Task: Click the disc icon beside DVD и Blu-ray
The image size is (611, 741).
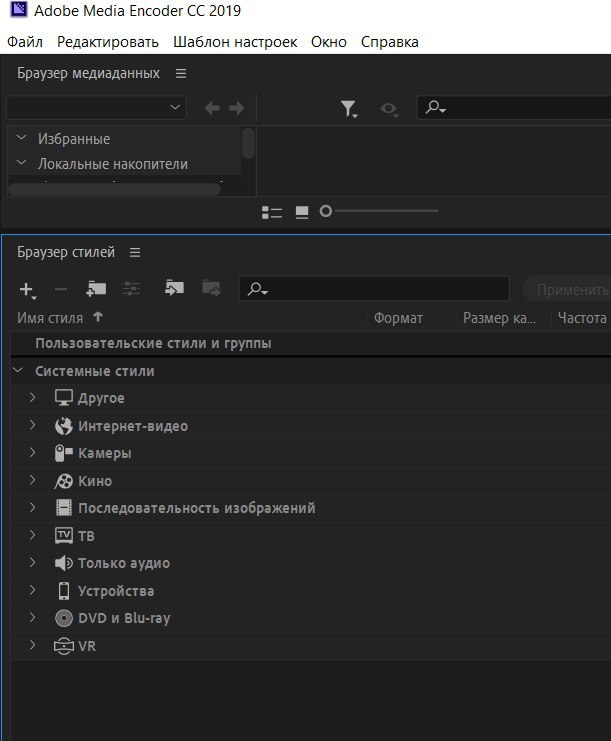Action: (x=64, y=618)
